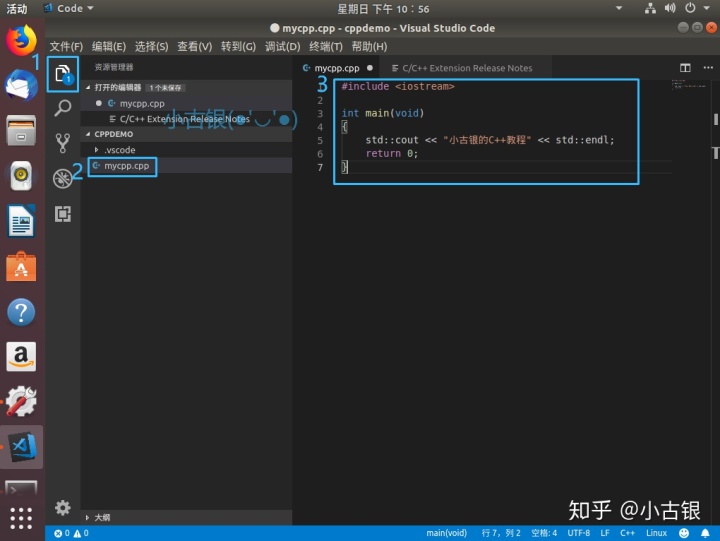Open the 转到(G) menu
The image size is (720, 541).
pyautogui.click(x=238, y=46)
